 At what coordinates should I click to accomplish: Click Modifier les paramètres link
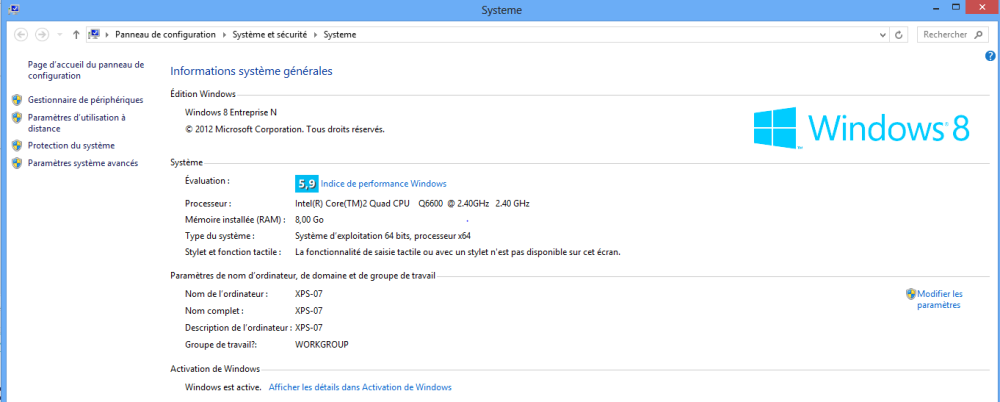[939, 300]
